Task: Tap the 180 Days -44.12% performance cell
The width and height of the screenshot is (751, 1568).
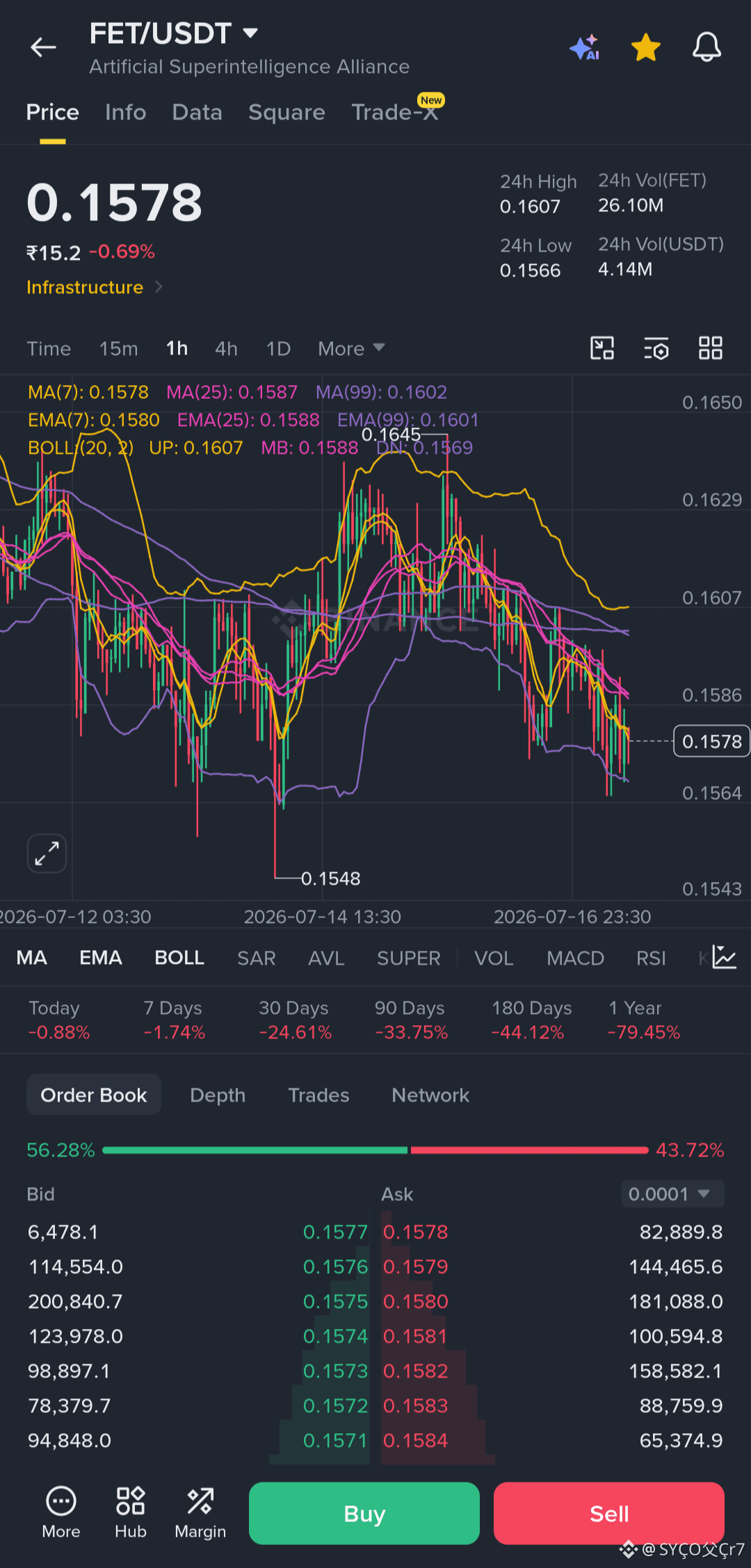Action: 531,1020
